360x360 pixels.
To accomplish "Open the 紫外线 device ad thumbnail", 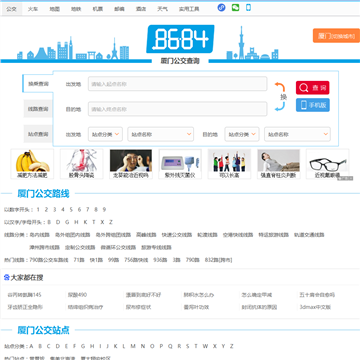I will coord(180,164).
